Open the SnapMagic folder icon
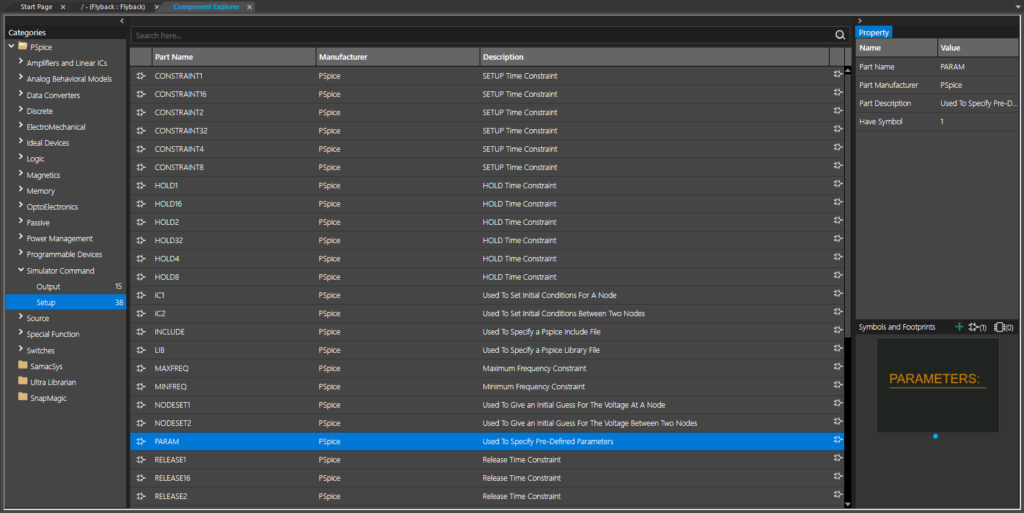Image resolution: width=1024 pixels, height=513 pixels. coord(23,397)
